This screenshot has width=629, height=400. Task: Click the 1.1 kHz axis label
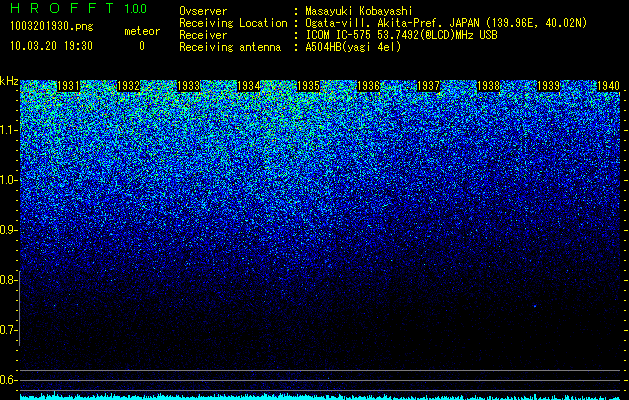pos(8,130)
